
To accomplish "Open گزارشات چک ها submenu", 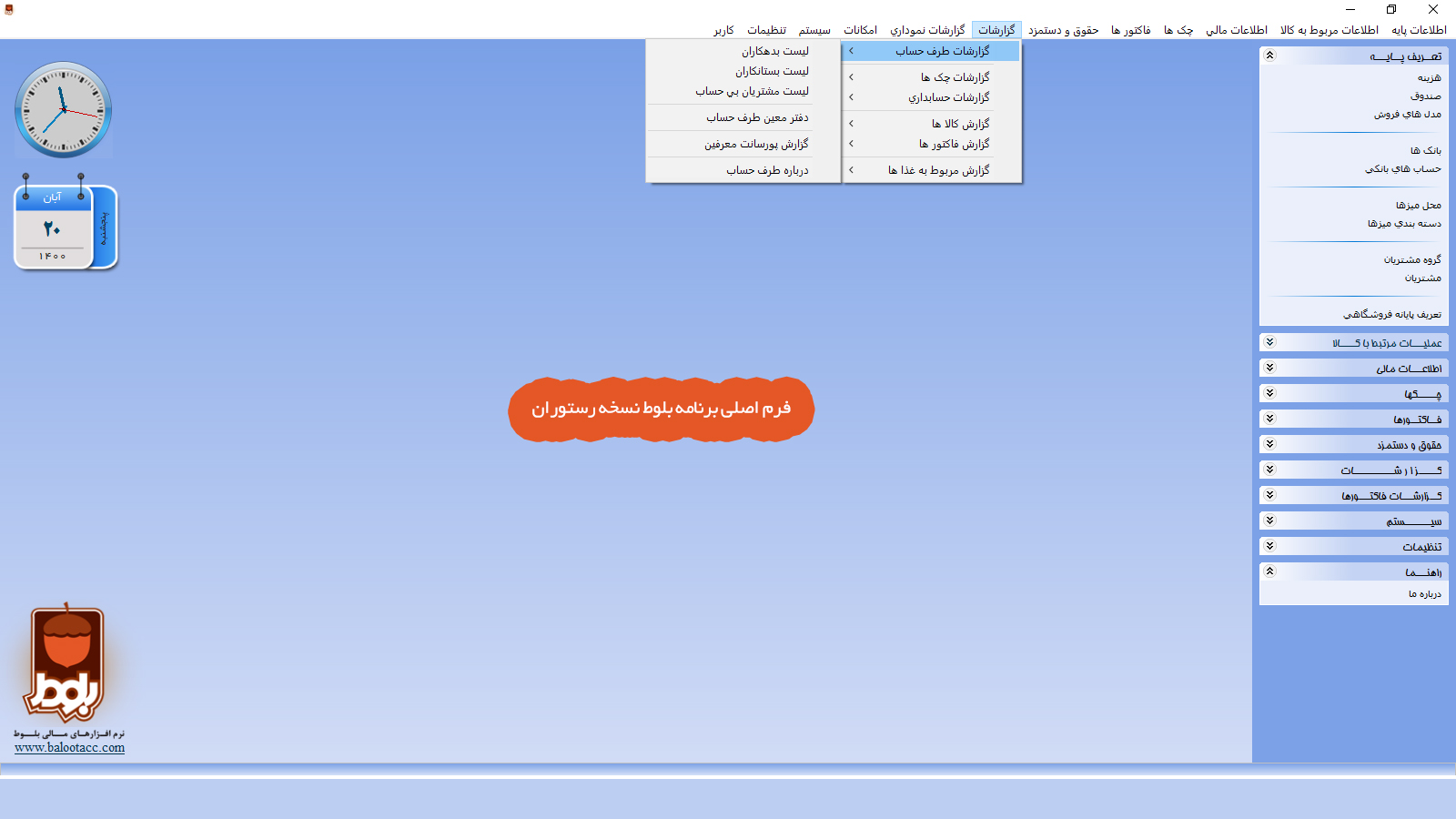I will pos(954,77).
